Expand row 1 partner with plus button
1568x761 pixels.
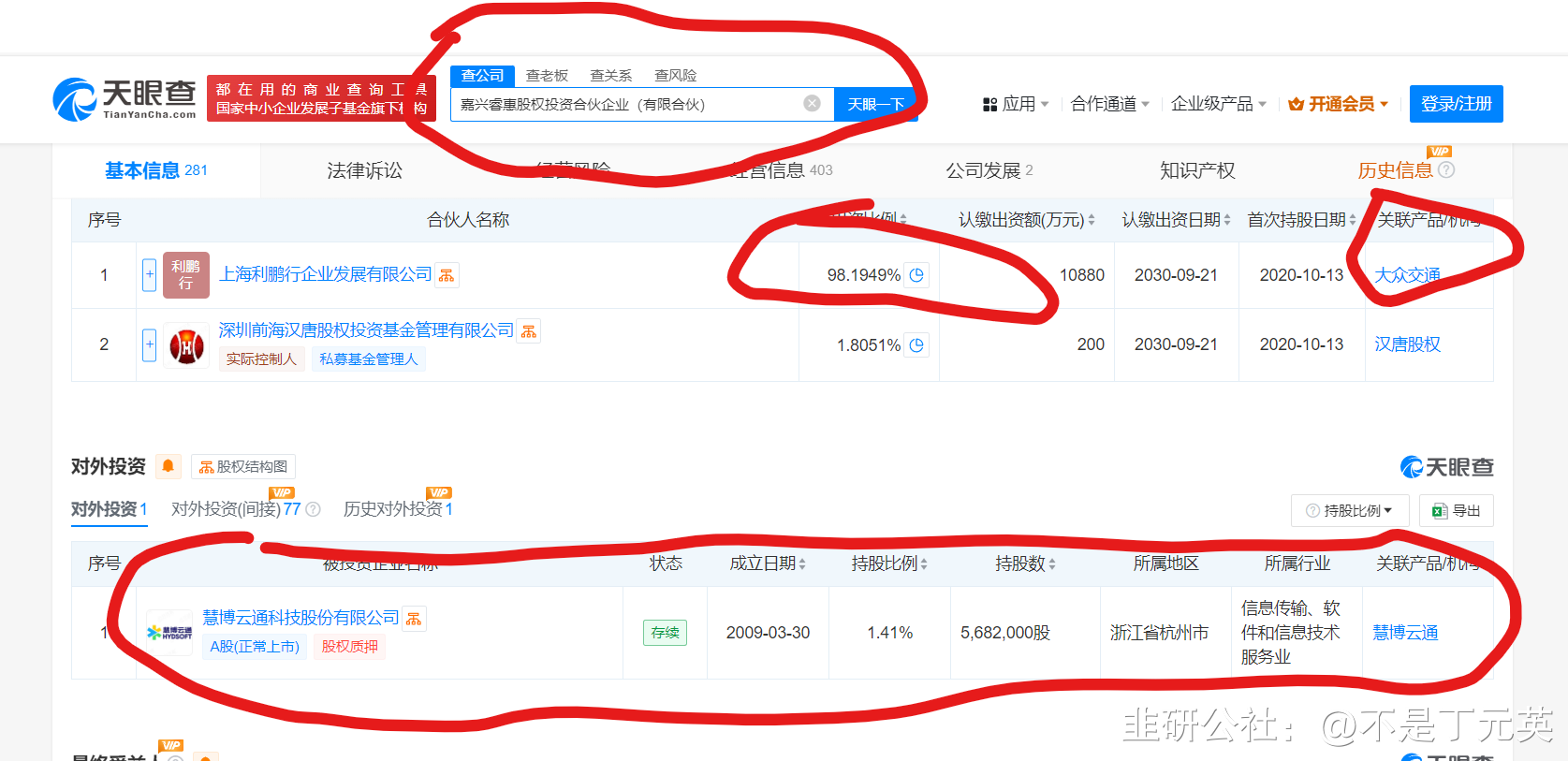pos(149,275)
